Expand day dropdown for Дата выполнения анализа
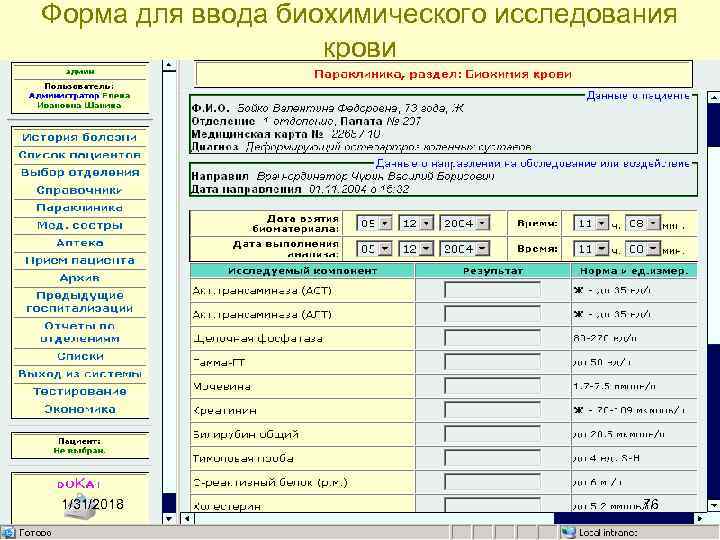The image size is (720, 540). coord(385,248)
